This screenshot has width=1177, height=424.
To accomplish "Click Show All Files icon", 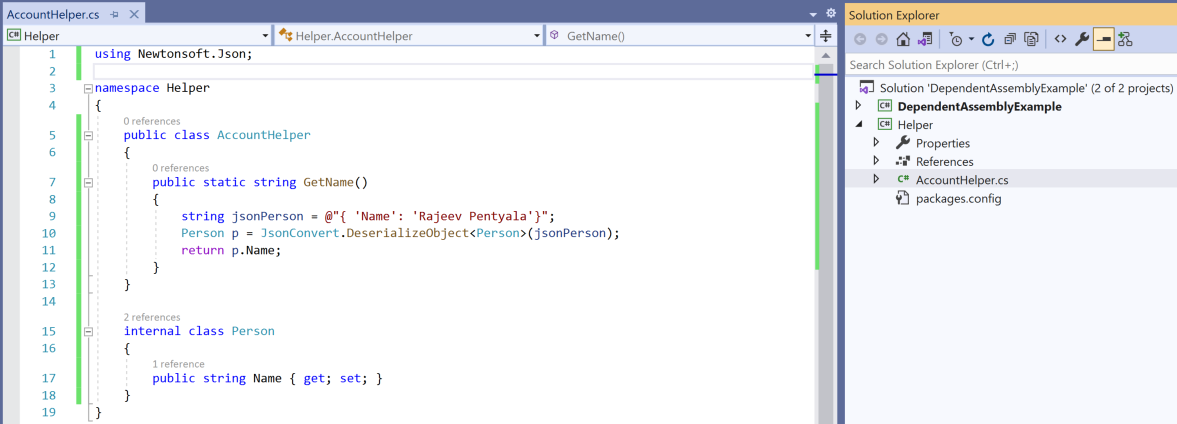I will (x=1031, y=39).
